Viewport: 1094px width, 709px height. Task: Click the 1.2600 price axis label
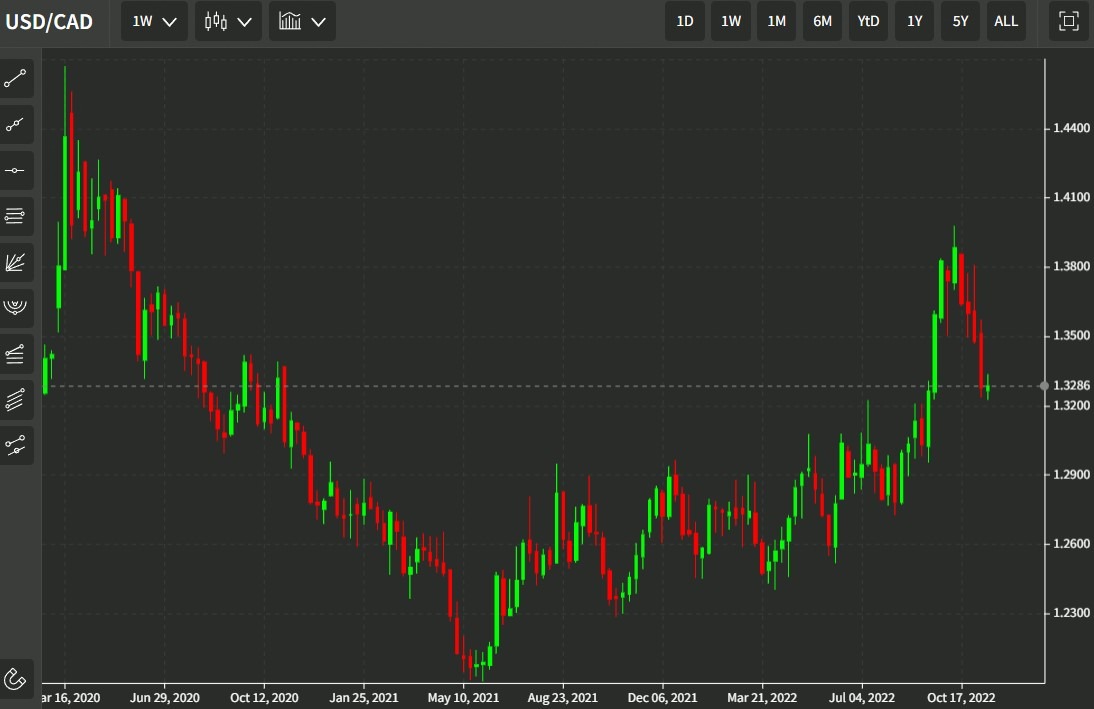click(1071, 544)
